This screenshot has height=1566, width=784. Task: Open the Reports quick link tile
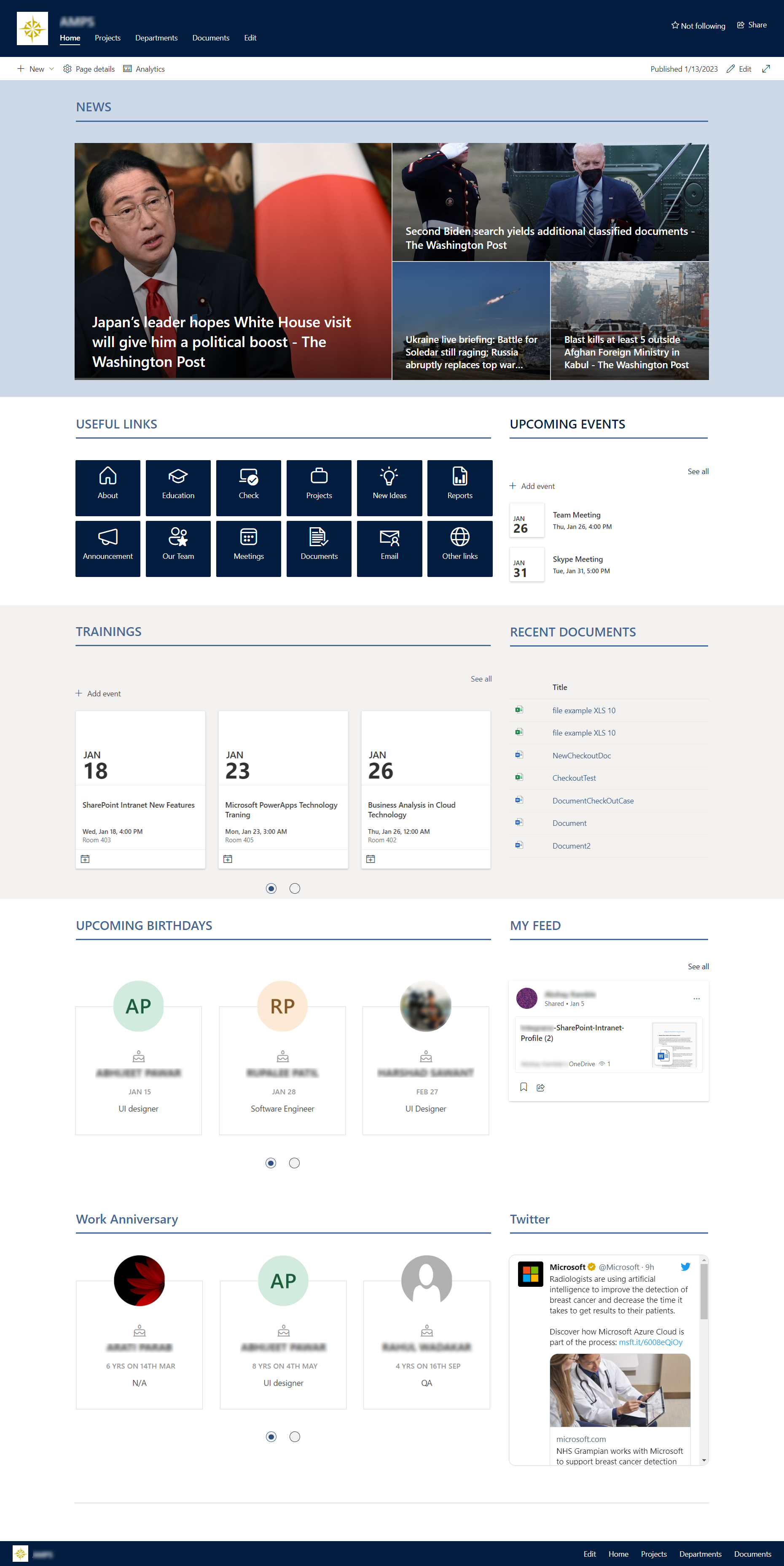coord(460,488)
